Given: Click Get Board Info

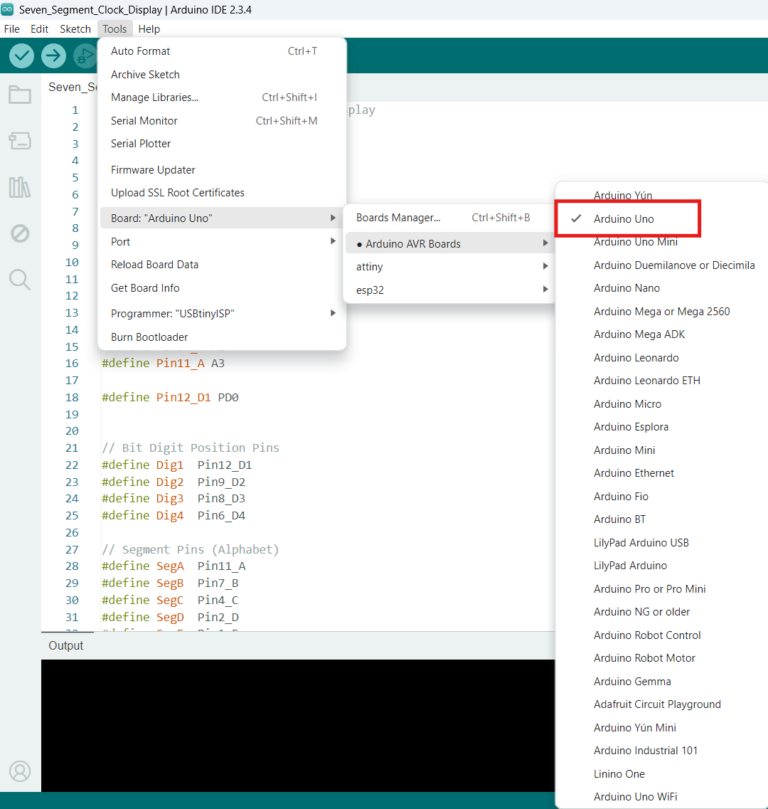Looking at the screenshot, I should click(x=222, y=288).
